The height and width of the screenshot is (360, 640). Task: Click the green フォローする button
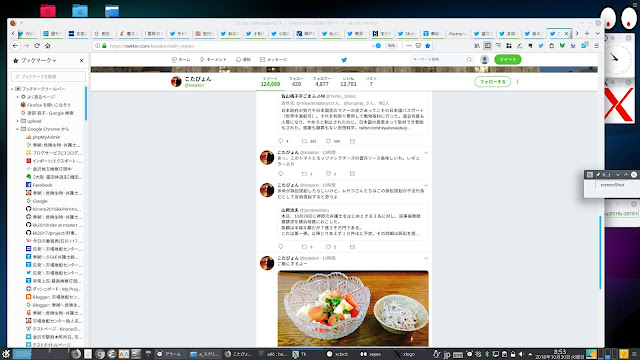pos(493,82)
